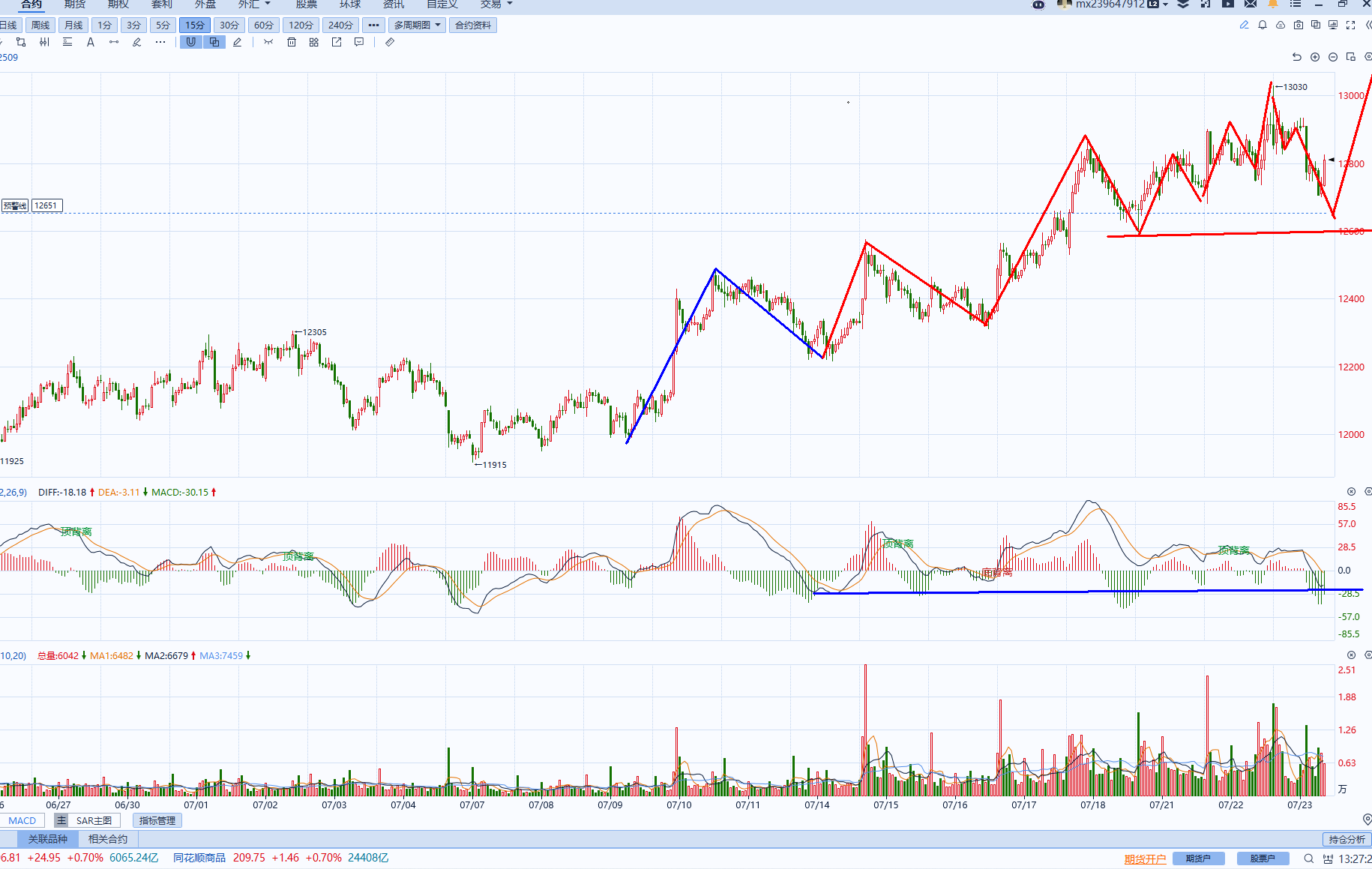This screenshot has height=869, width=1372.
Task: Open the mail messages icon
Action: (1251, 4)
